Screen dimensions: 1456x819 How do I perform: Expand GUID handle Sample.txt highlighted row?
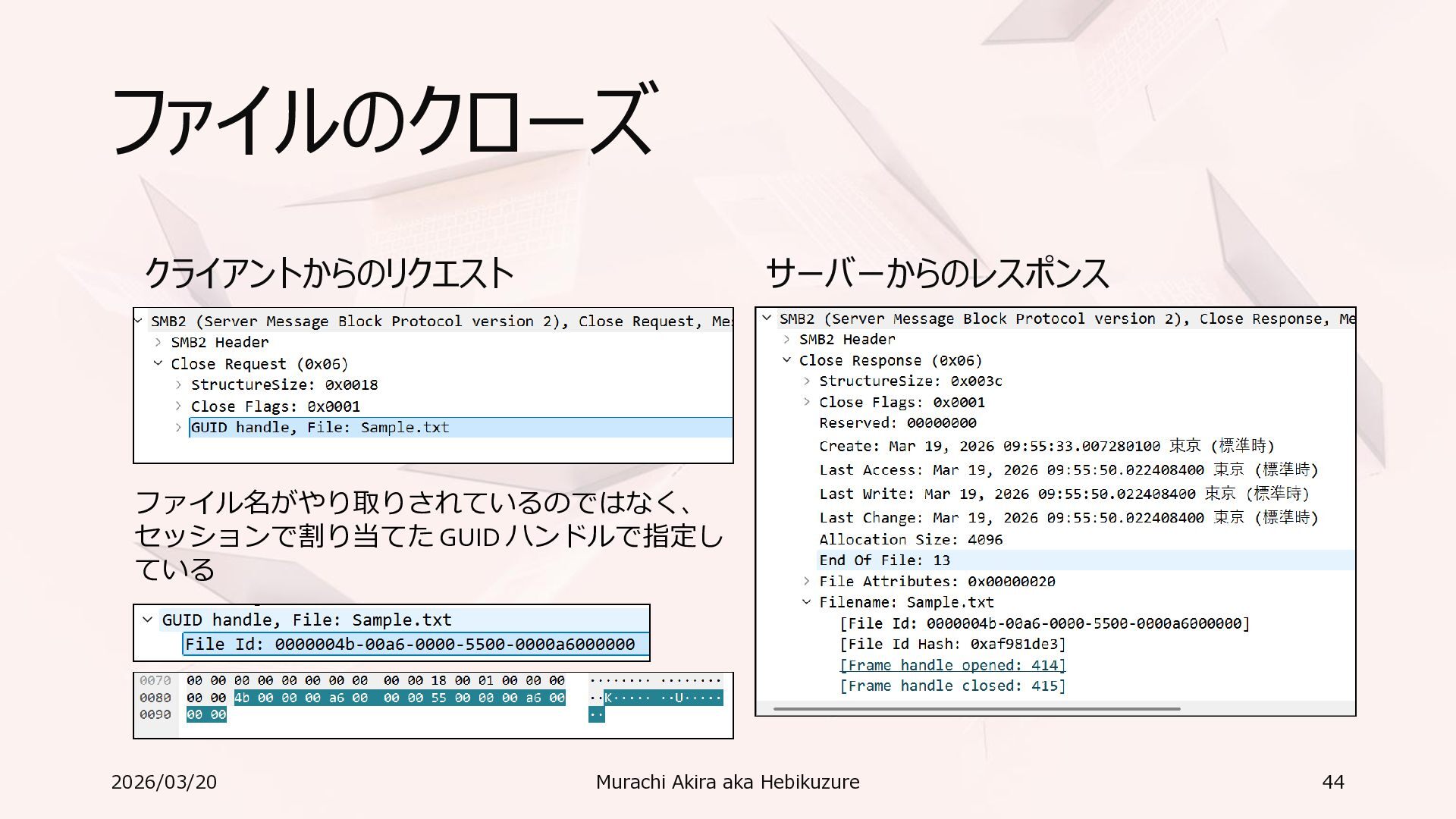[x=178, y=428]
